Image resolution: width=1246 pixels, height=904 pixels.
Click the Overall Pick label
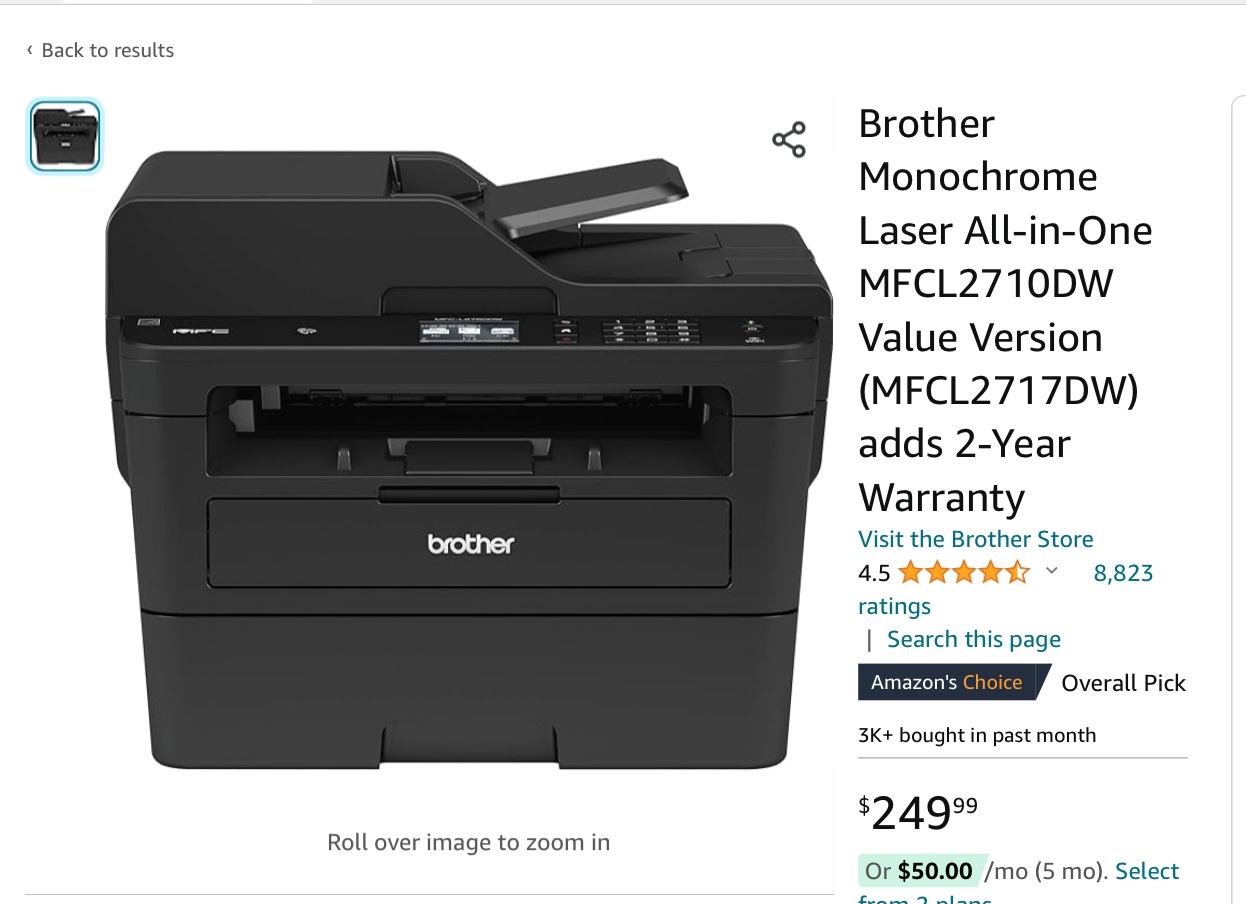pos(1123,683)
